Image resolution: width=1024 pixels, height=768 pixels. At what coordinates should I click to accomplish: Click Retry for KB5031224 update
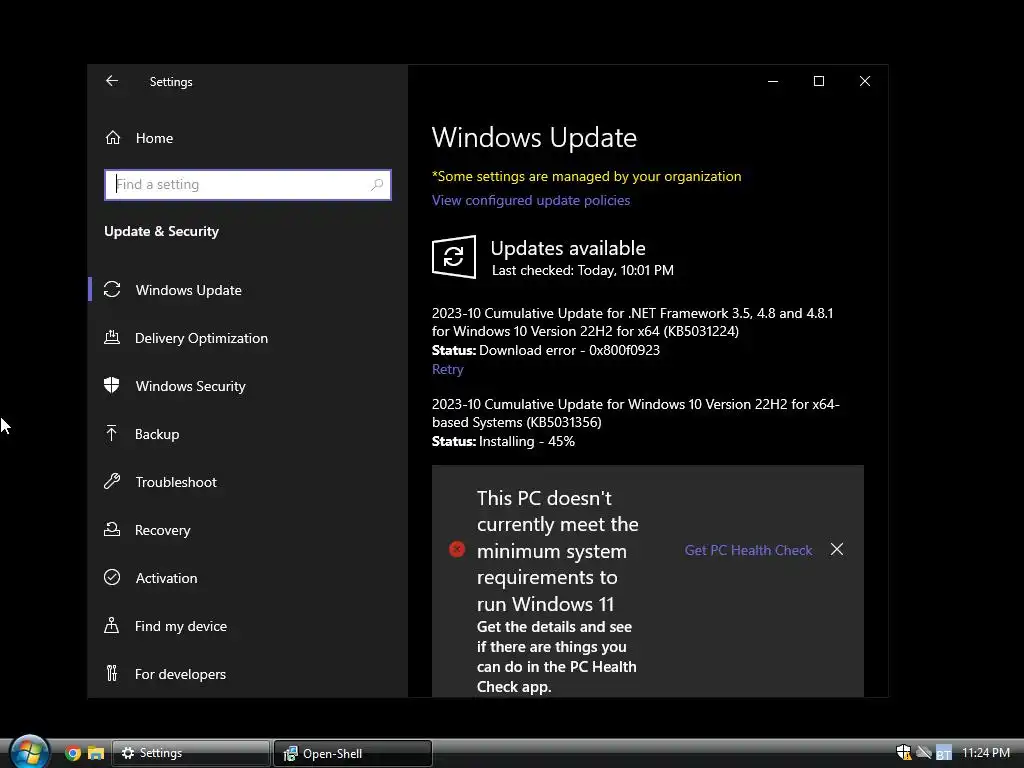click(447, 370)
